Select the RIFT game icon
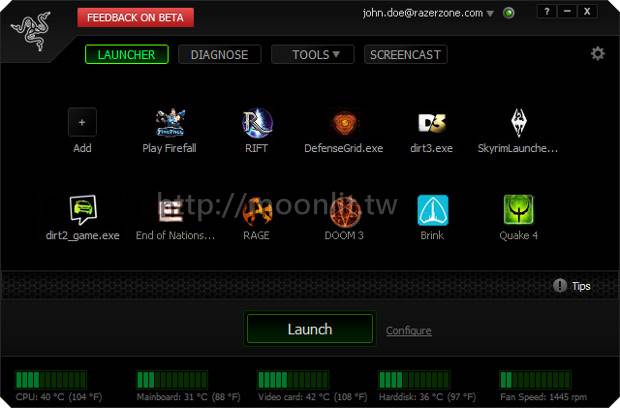Viewport: 620px width, 408px height. 256,123
